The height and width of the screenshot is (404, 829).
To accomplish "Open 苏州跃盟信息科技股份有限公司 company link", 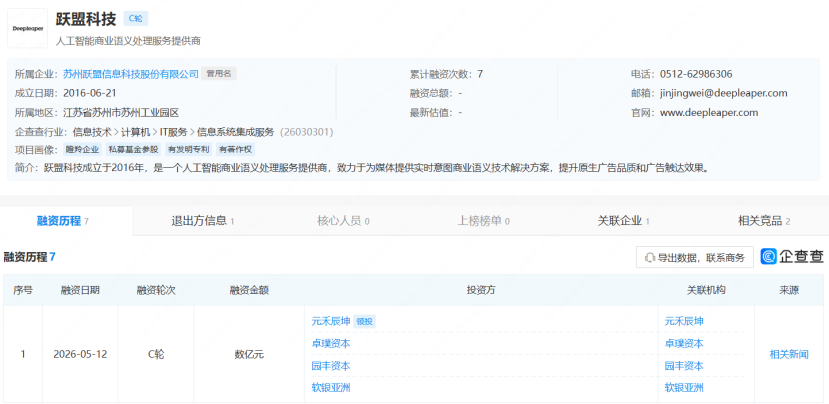I will 131,74.
